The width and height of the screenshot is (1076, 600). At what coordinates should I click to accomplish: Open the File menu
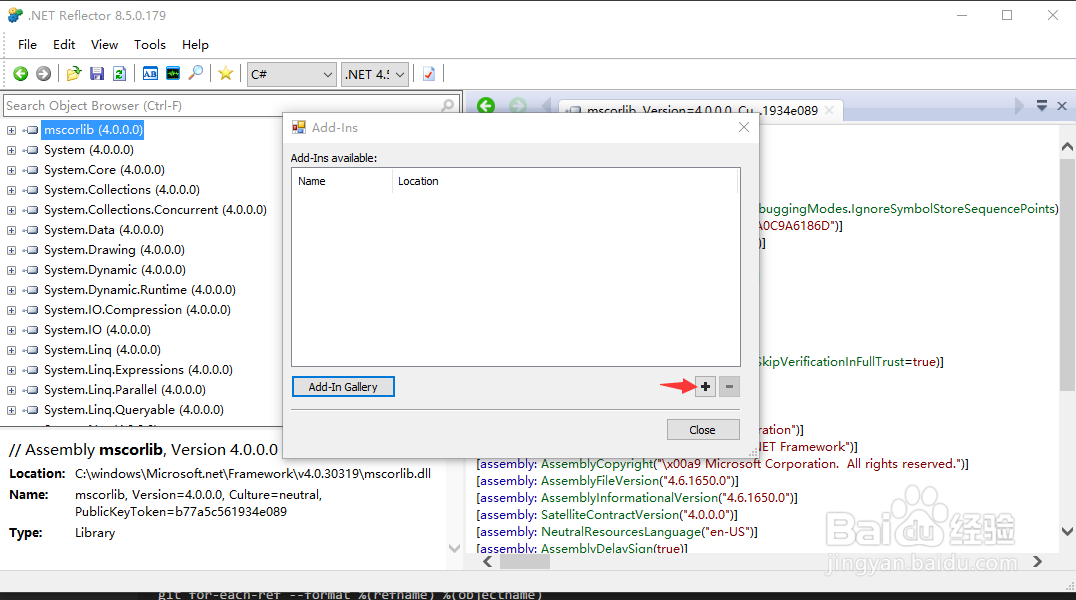[x=27, y=45]
